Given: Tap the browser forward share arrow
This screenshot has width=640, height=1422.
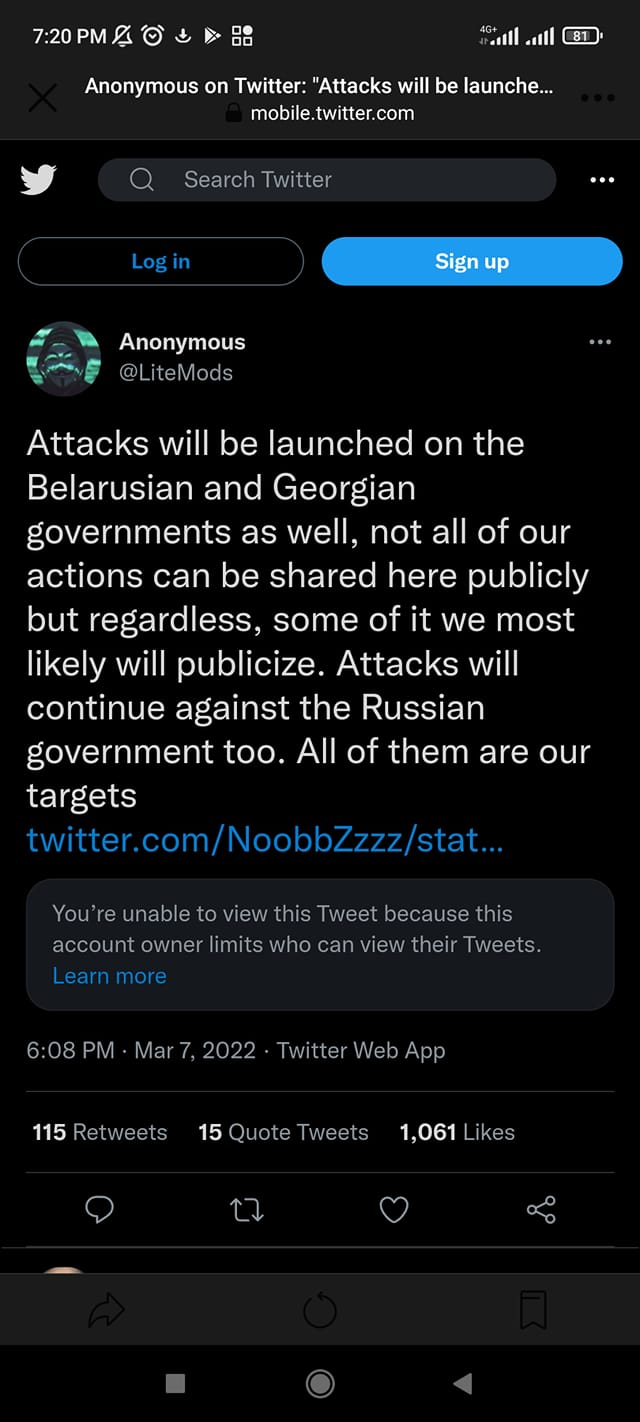Looking at the screenshot, I should point(106,1311).
